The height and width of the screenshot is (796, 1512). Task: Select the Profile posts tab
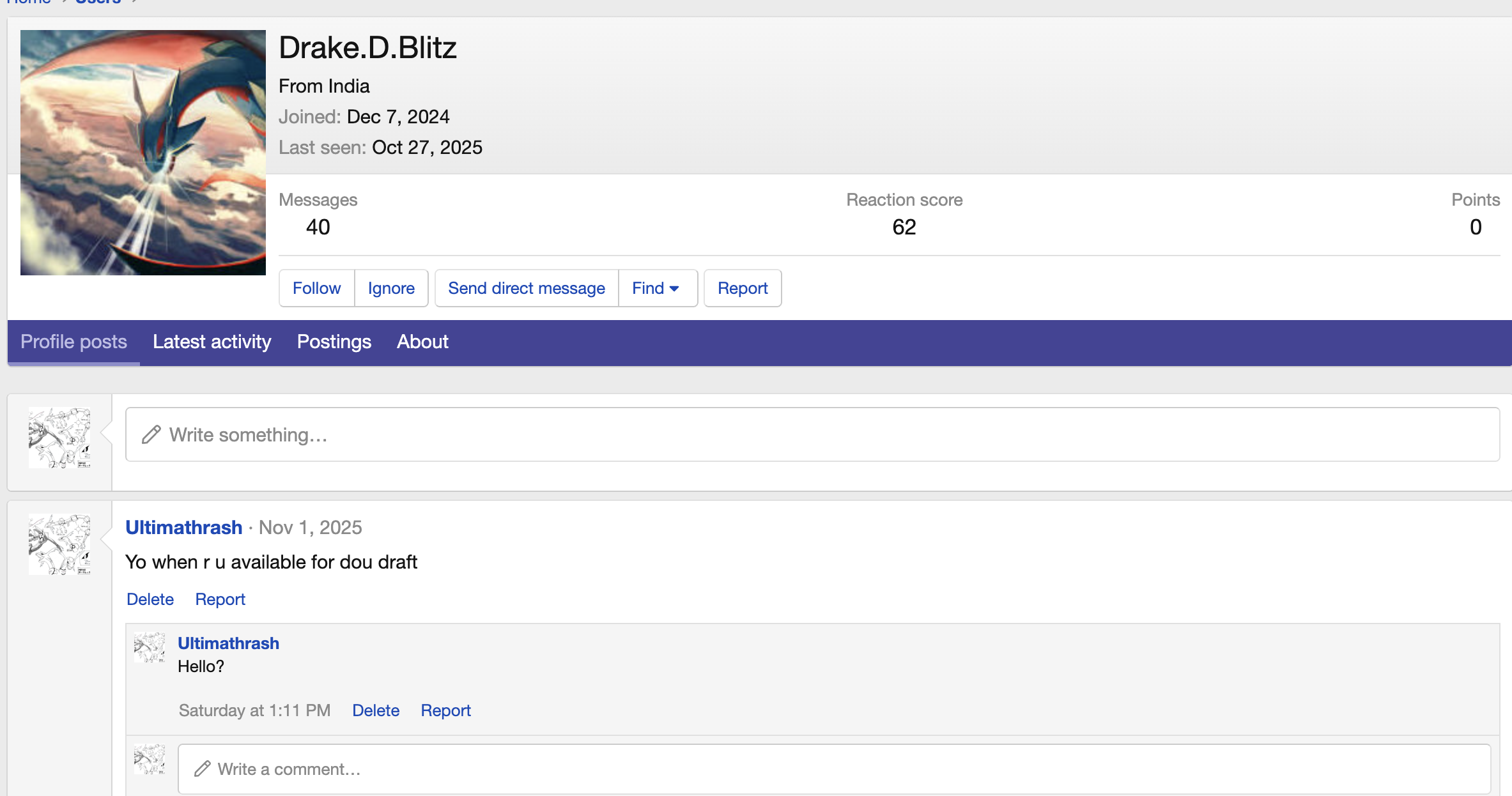click(x=74, y=342)
